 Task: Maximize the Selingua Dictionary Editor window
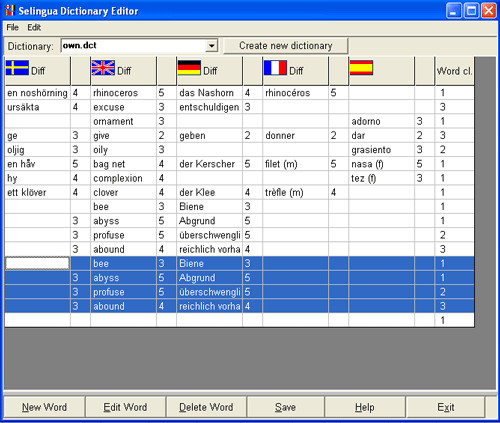[x=471, y=10]
